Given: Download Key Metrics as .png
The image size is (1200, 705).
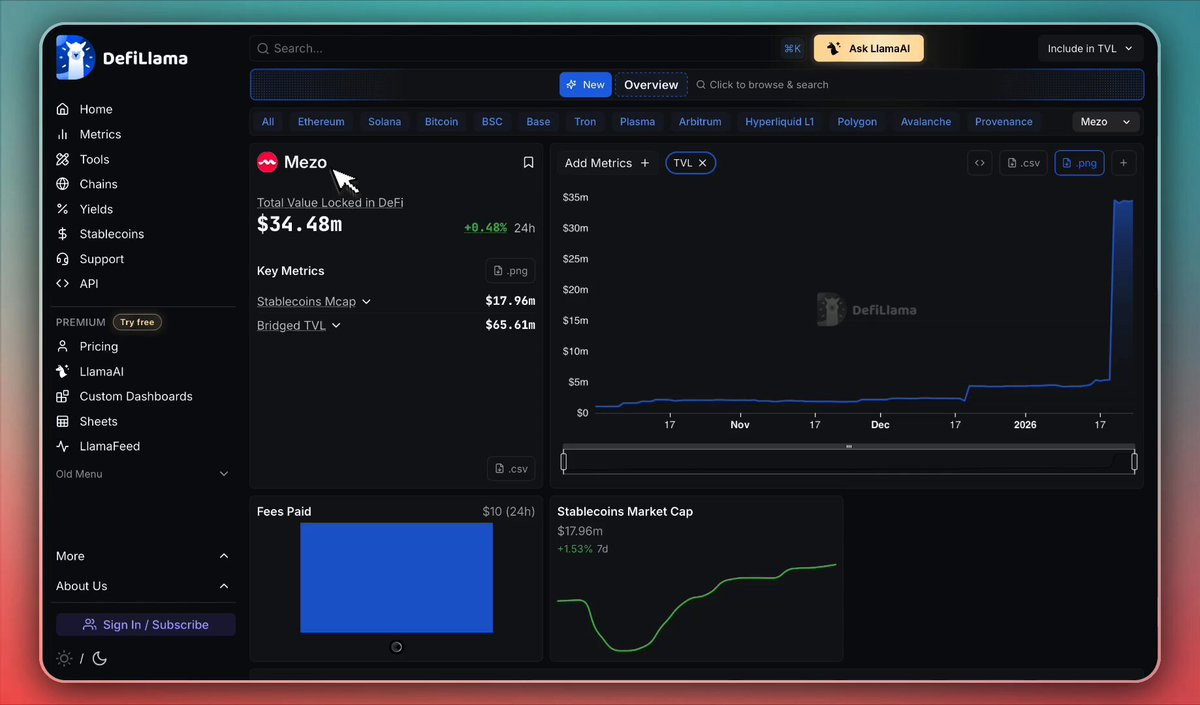Looking at the screenshot, I should [510, 270].
